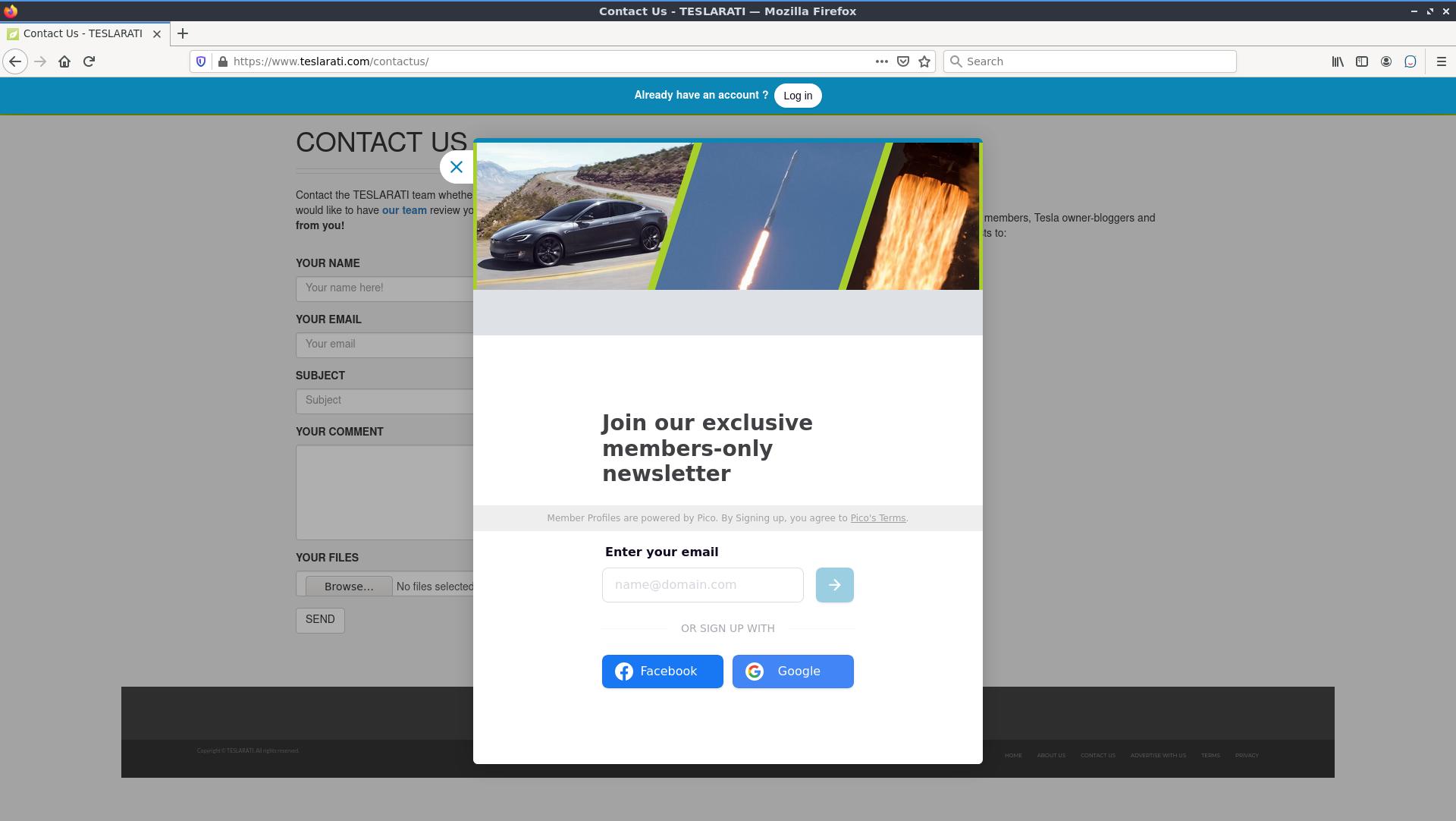Click the 'OR SIGN UP WITH' text
The image size is (1456, 821).
(x=728, y=629)
